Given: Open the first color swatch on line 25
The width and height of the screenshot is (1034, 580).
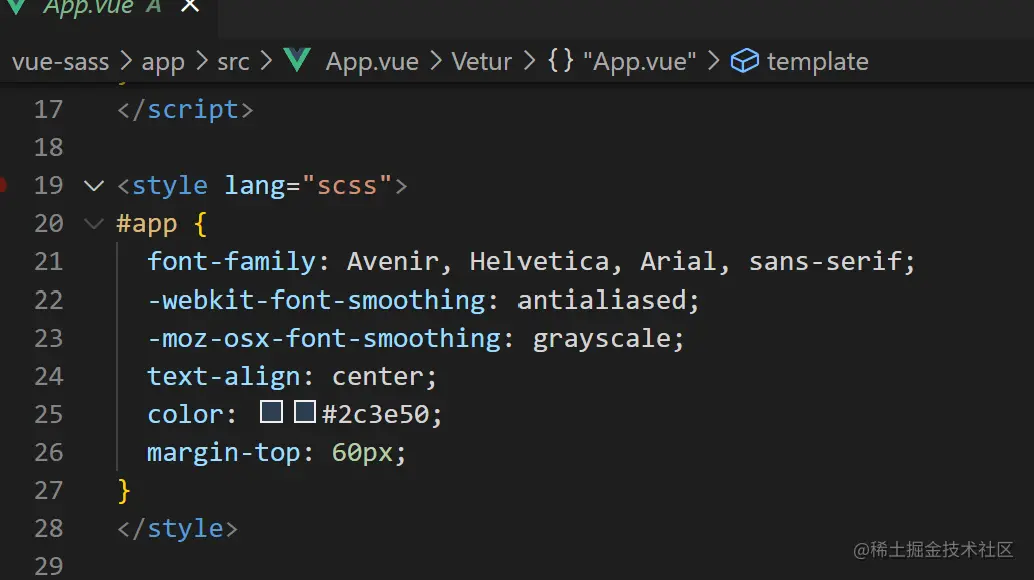Looking at the screenshot, I should 271,413.
